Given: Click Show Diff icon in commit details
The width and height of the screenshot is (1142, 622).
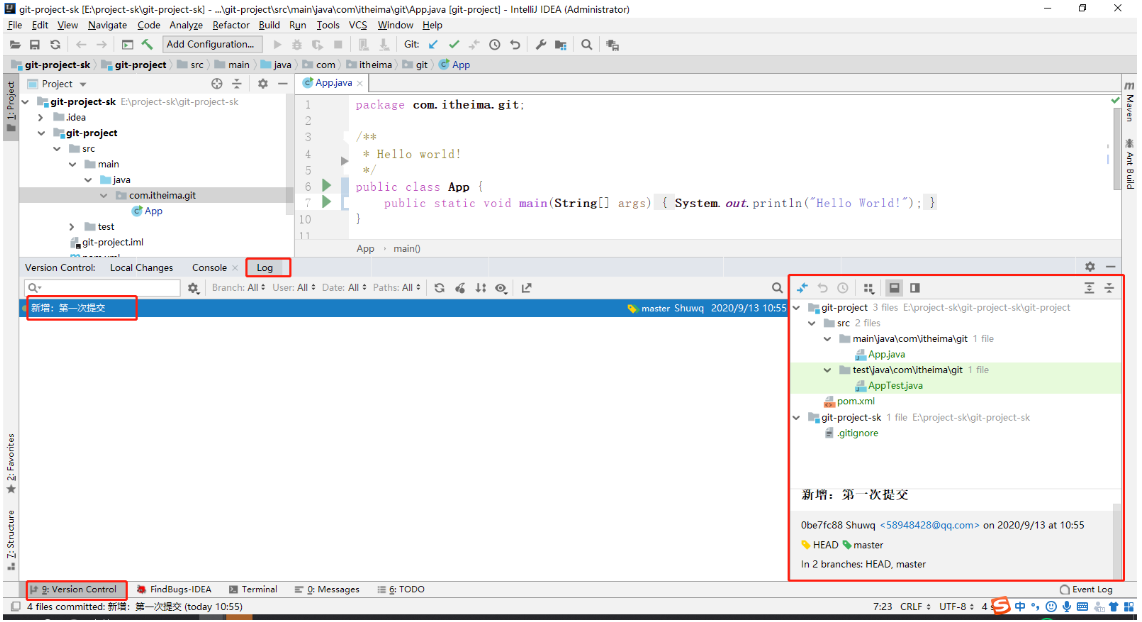Looking at the screenshot, I should pos(802,288).
